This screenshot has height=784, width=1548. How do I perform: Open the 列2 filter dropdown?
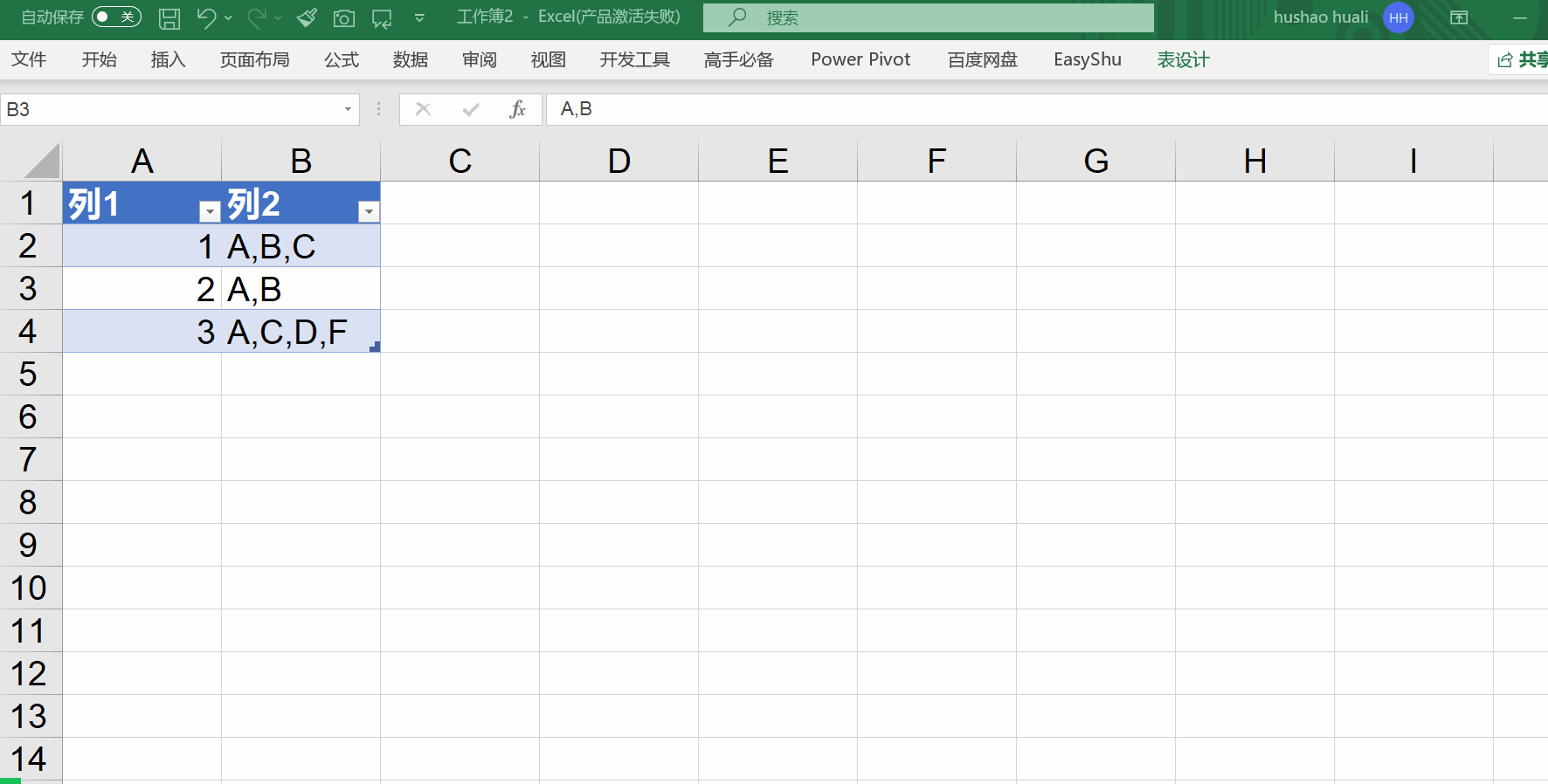[369, 211]
